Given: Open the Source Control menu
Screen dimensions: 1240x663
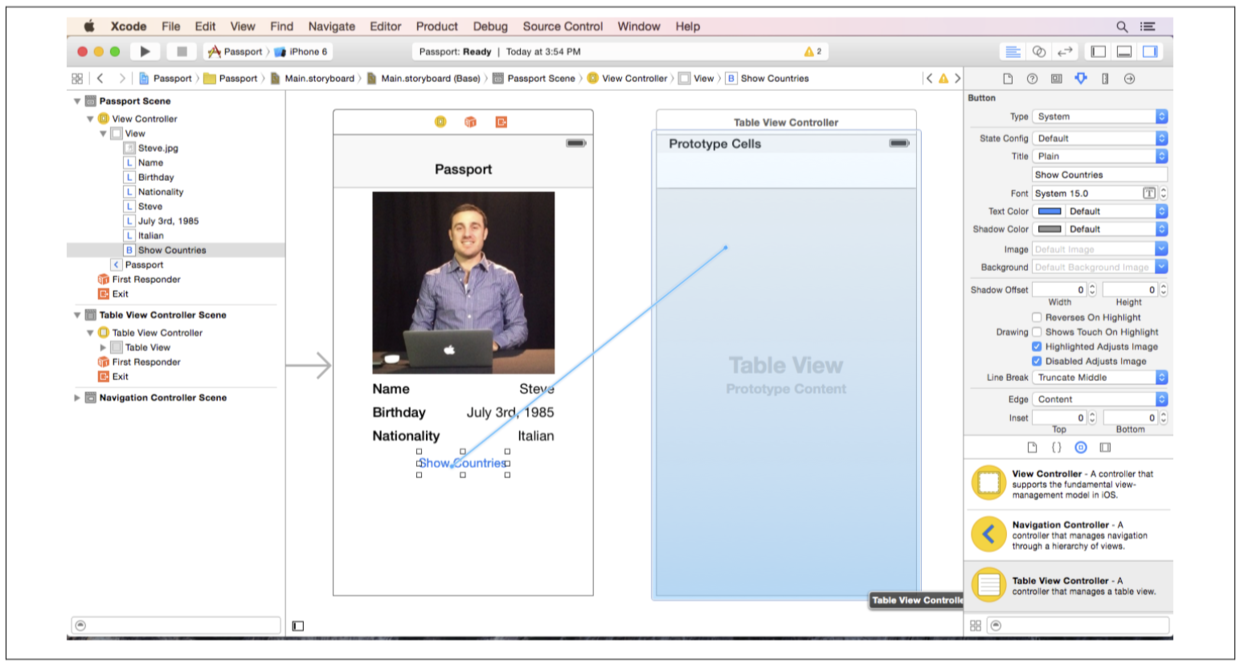Looking at the screenshot, I should click(563, 26).
